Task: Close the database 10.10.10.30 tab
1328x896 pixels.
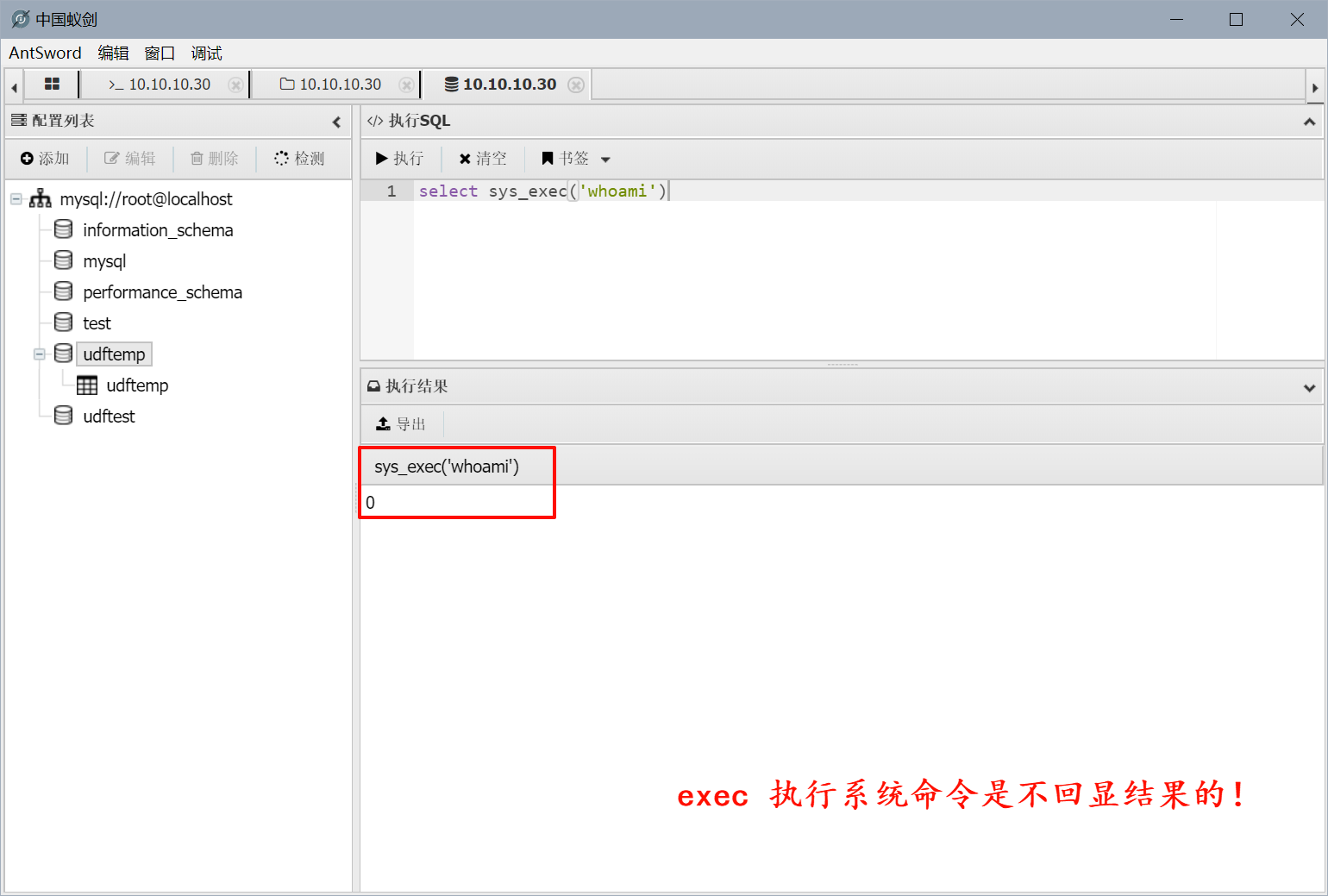Action: tap(576, 85)
